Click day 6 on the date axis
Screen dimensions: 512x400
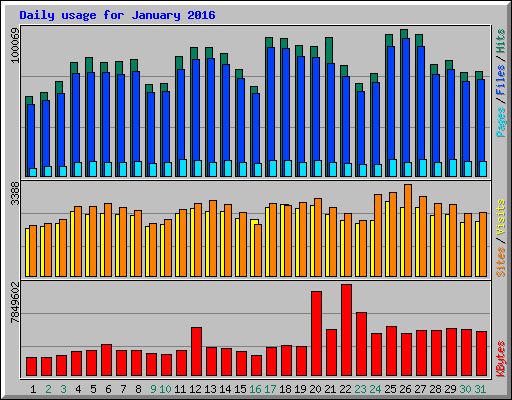108,389
